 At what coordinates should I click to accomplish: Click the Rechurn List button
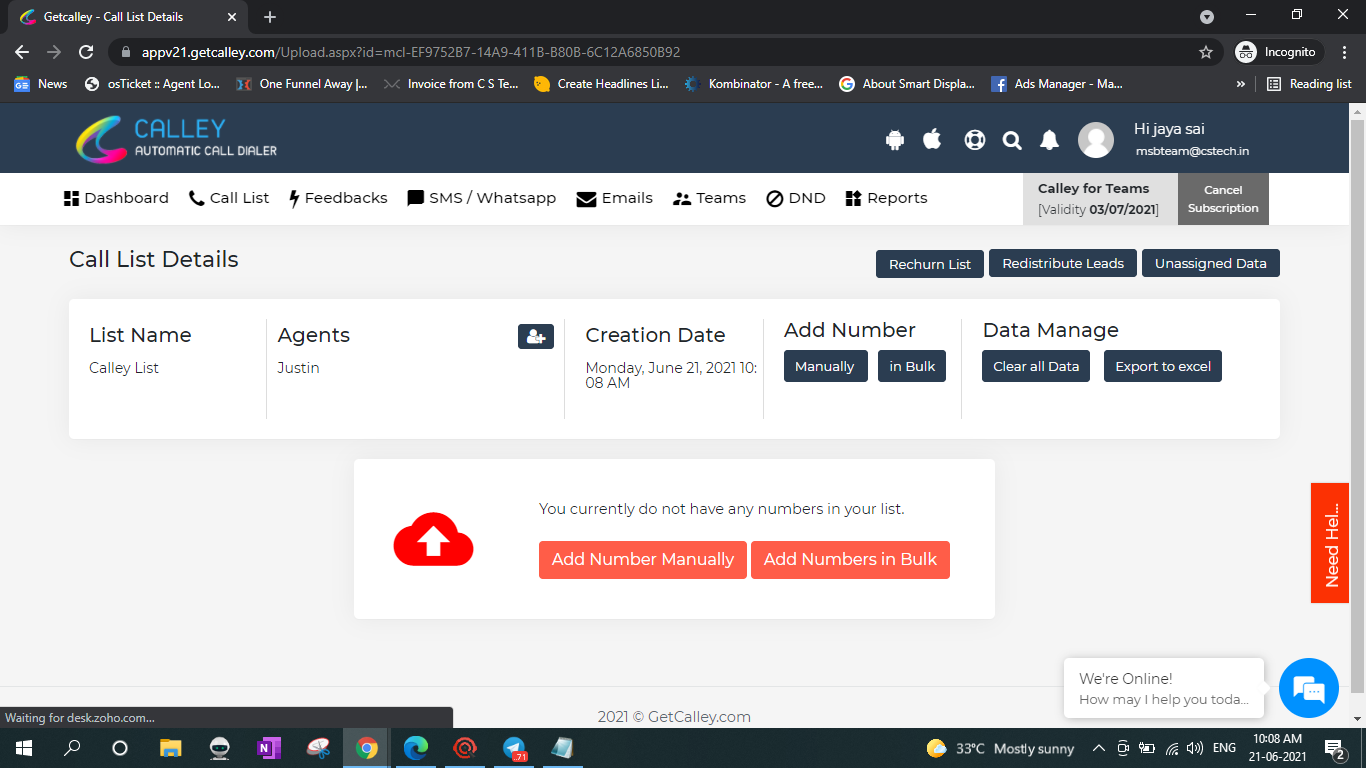click(930, 264)
